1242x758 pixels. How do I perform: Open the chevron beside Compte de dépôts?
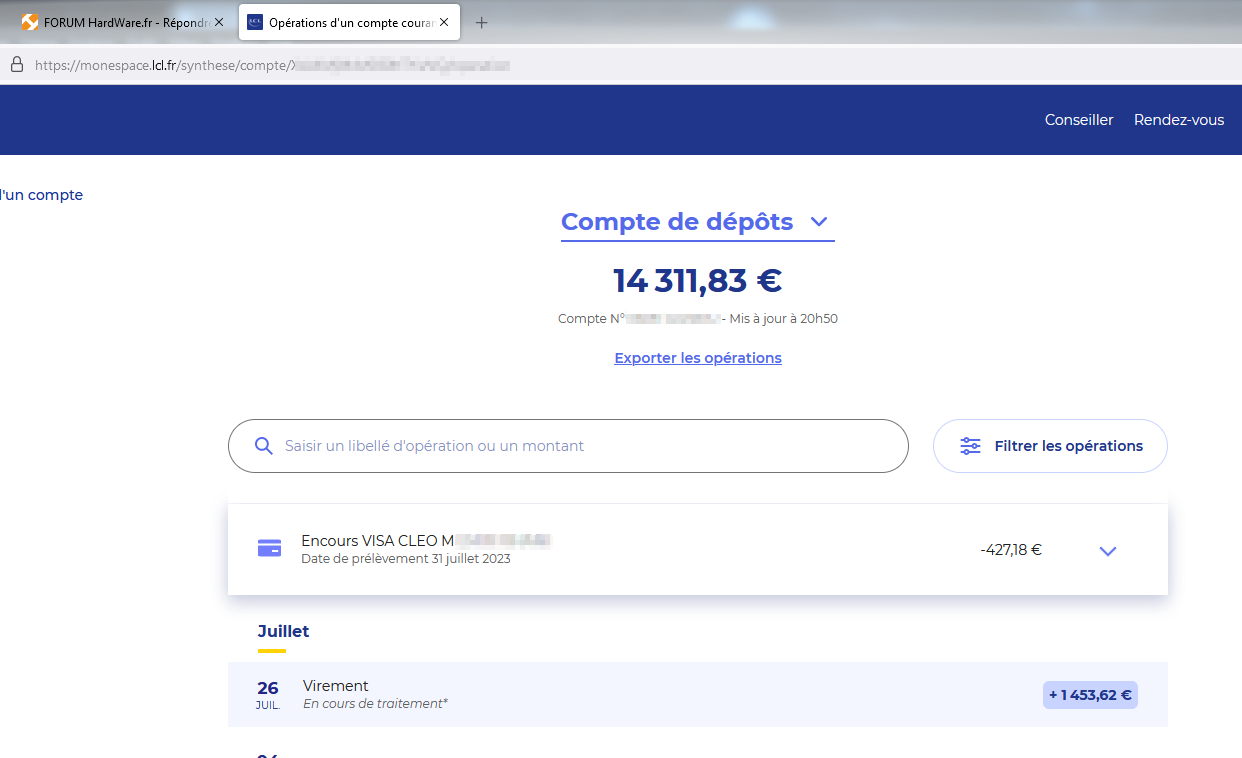pos(818,222)
